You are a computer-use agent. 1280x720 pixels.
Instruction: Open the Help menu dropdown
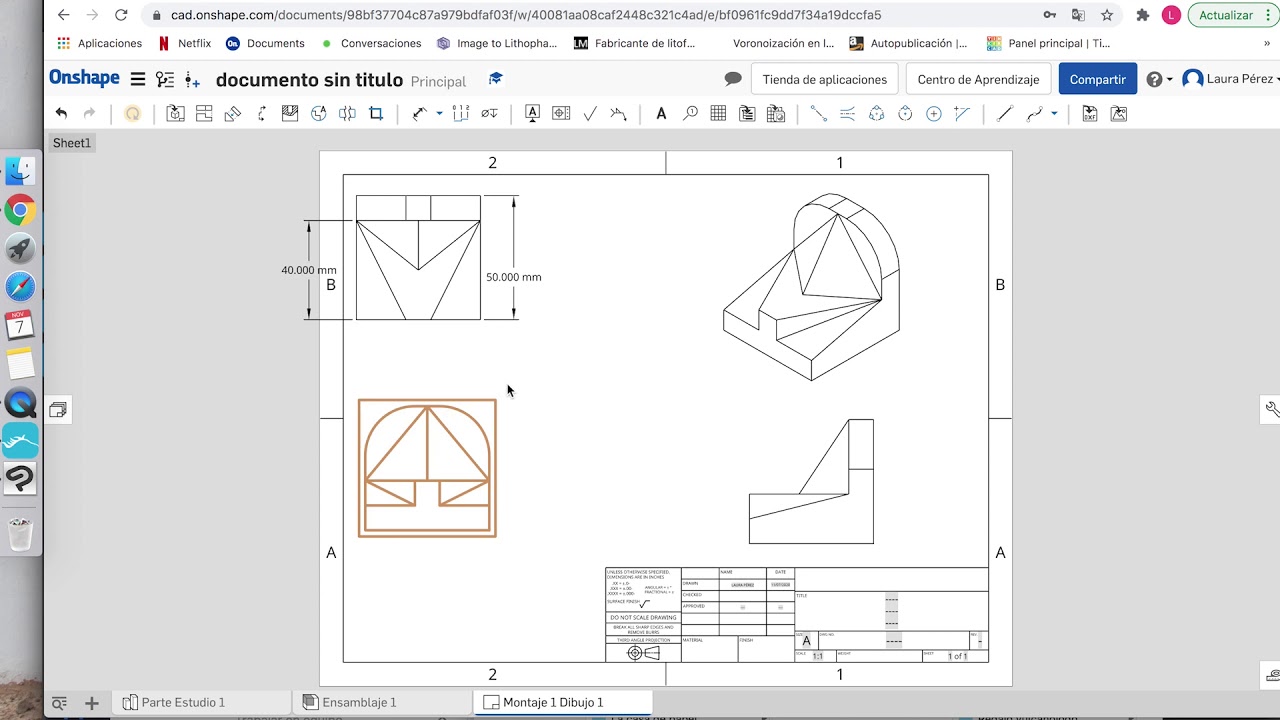point(1160,79)
